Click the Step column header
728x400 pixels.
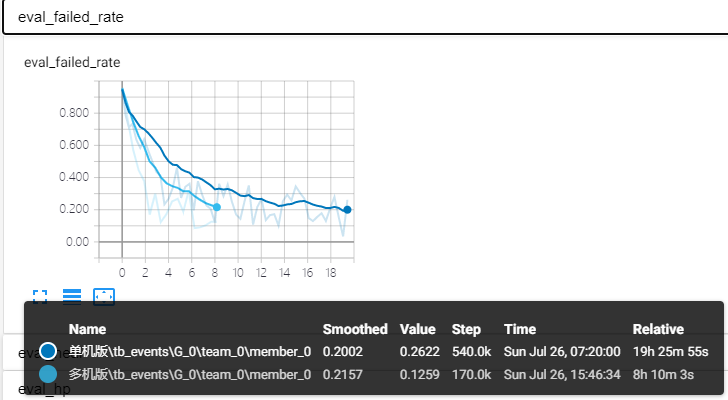[466, 329]
